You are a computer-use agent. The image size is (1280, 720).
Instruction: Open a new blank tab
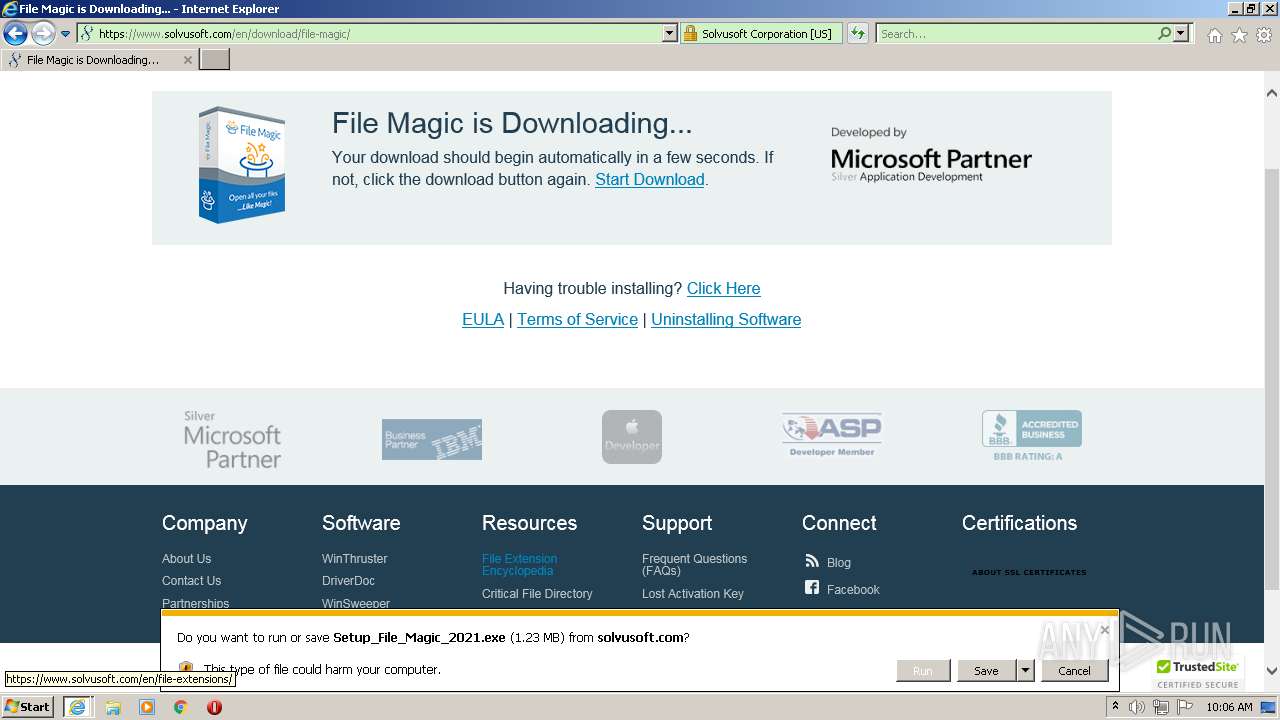(x=215, y=59)
